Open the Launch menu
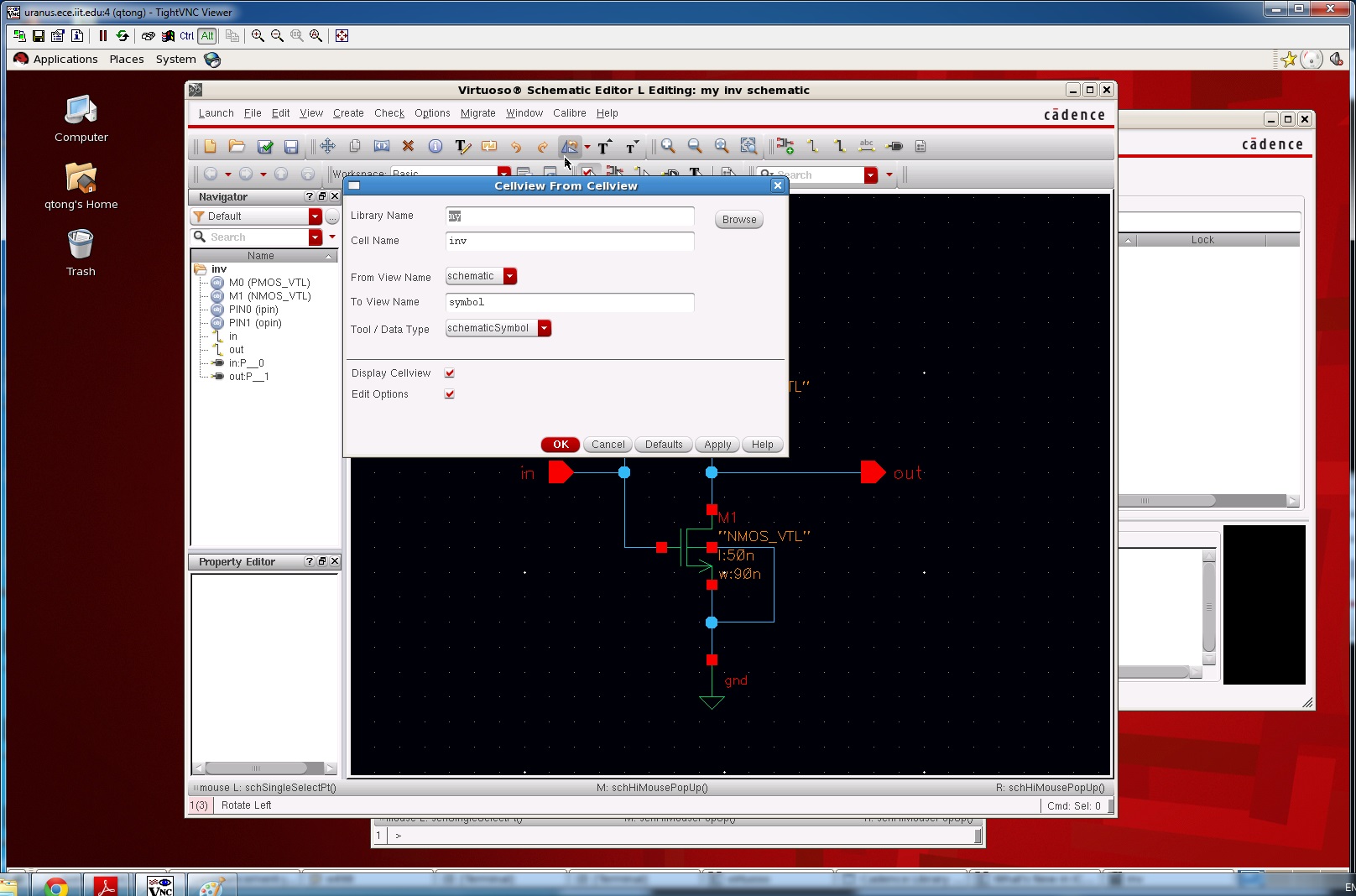This screenshot has width=1356, height=896. click(x=216, y=113)
